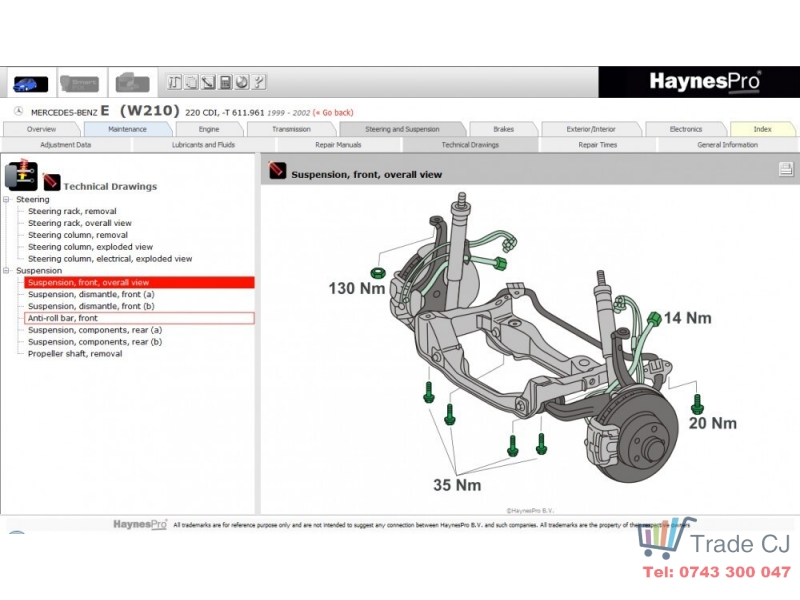Open the Adjustment Data sub-tab

pos(65,145)
